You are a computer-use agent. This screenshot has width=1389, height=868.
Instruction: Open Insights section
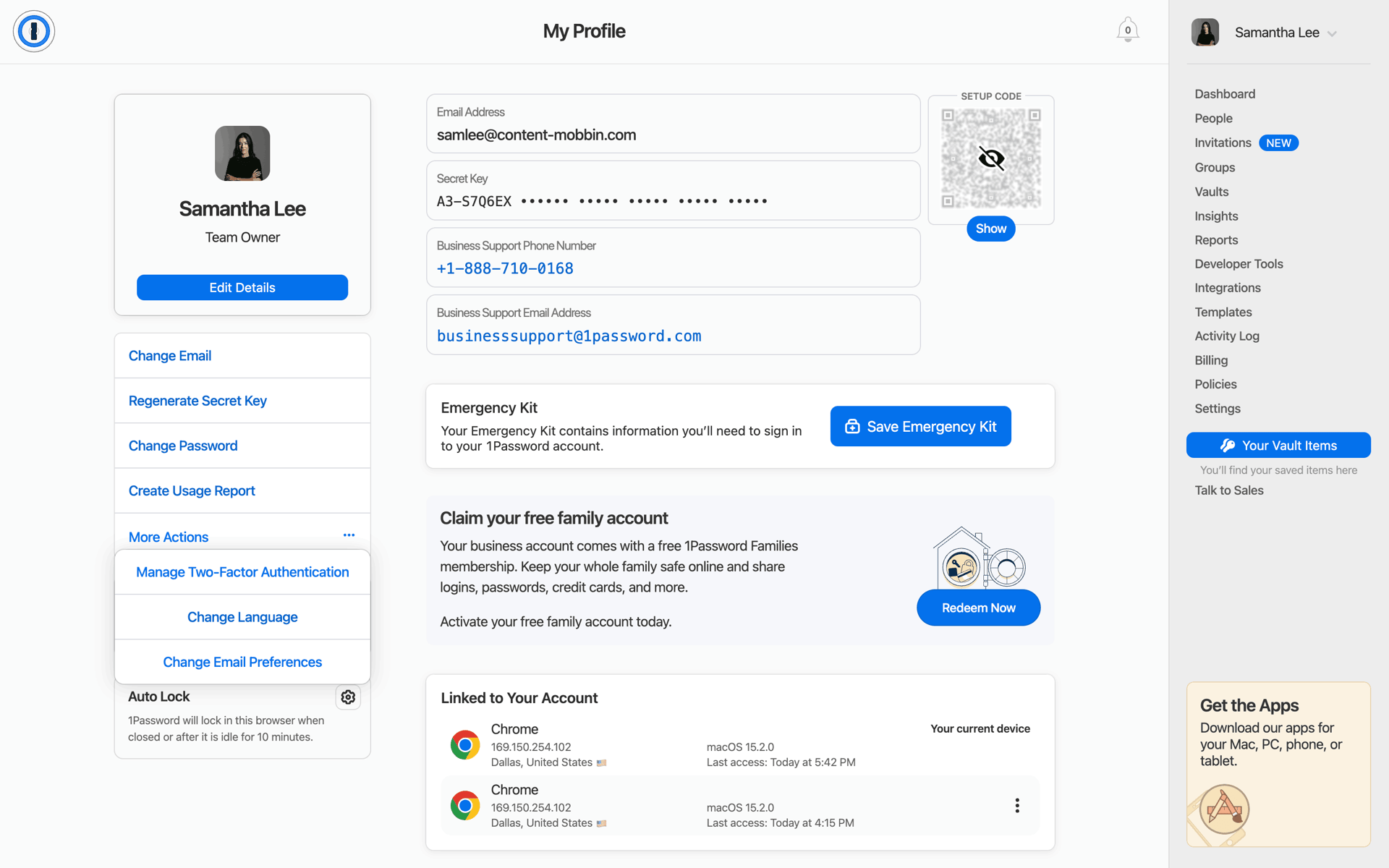pos(1216,216)
